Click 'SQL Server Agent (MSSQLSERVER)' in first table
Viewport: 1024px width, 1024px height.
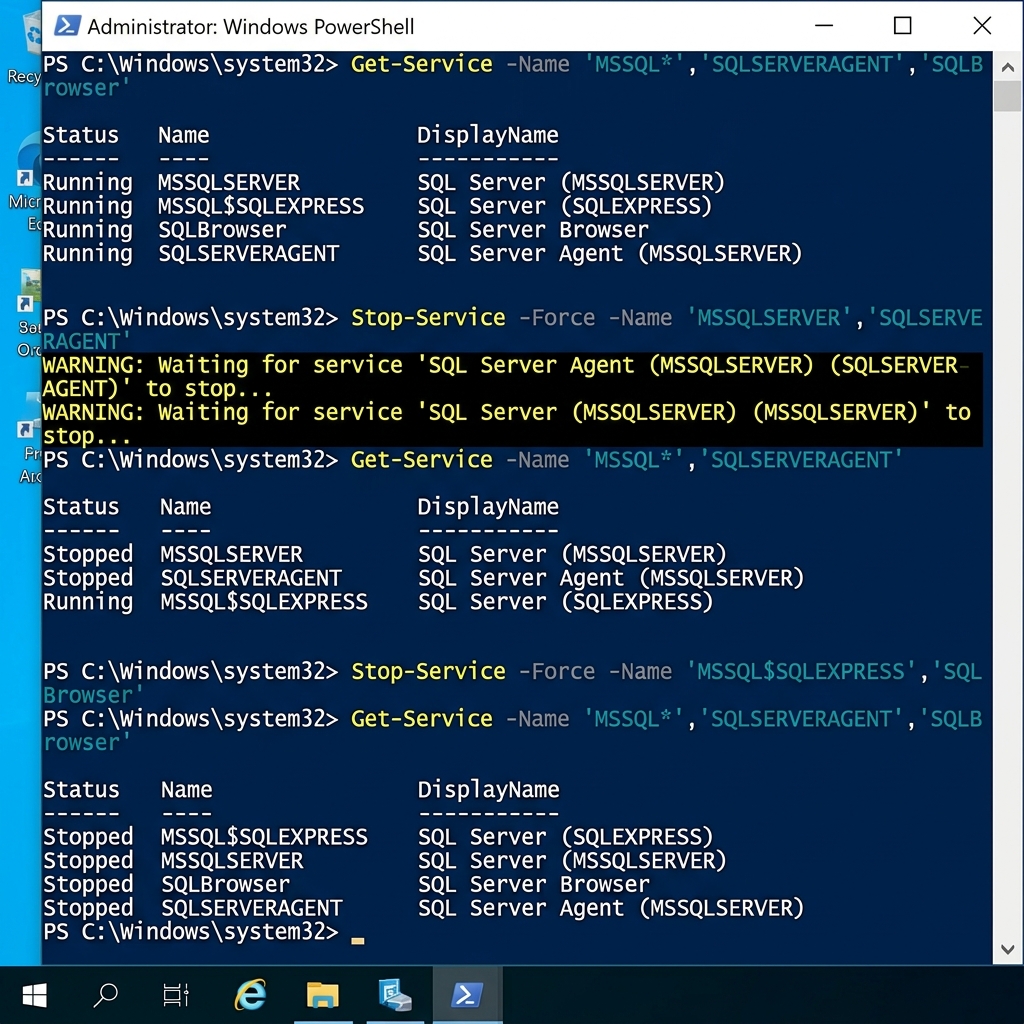coord(609,253)
